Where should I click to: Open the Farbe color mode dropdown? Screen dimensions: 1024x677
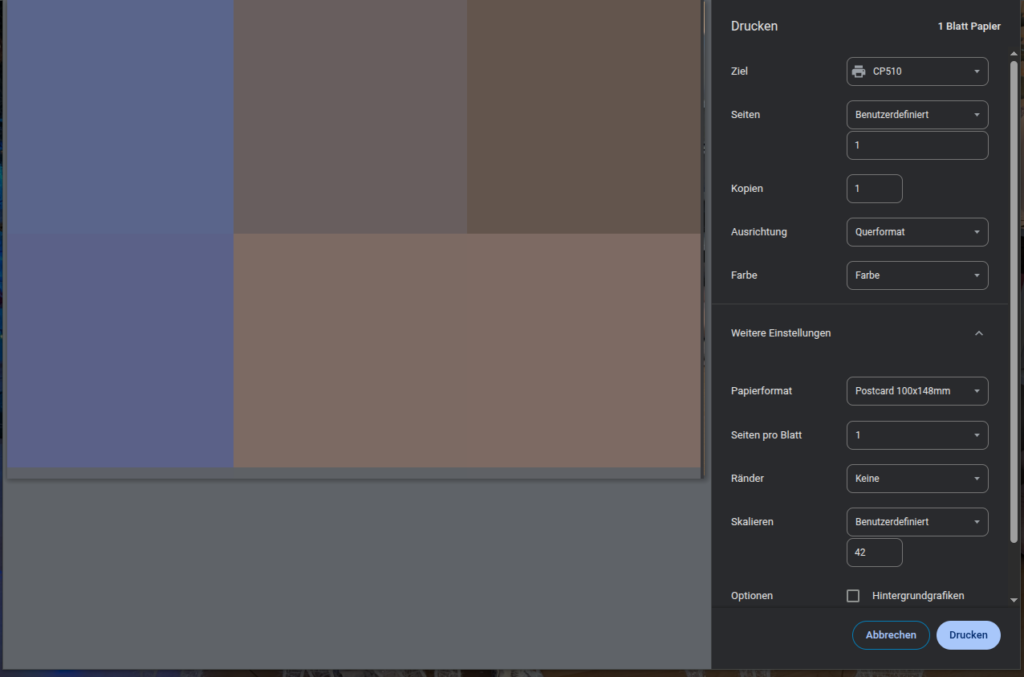click(x=917, y=275)
